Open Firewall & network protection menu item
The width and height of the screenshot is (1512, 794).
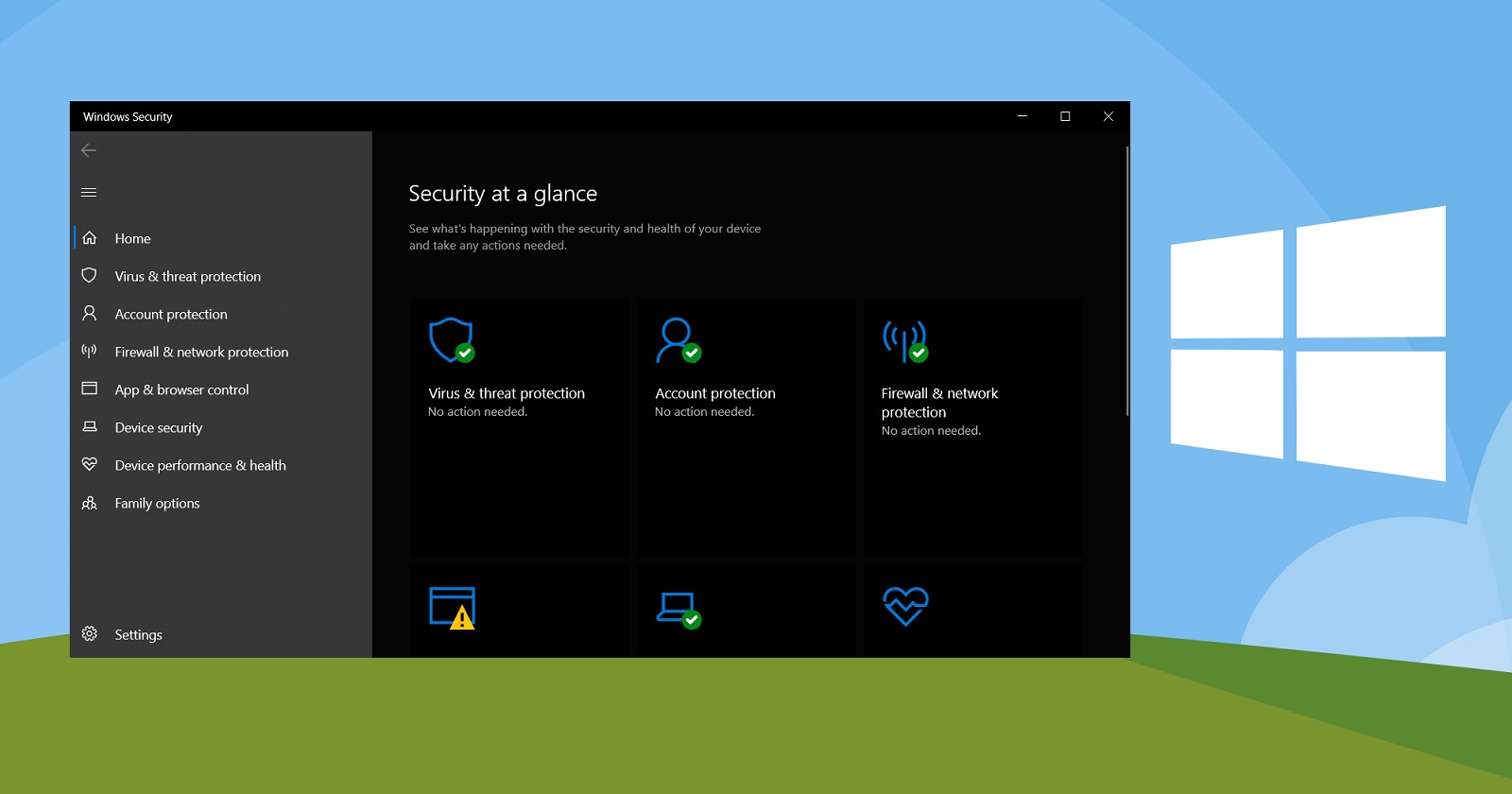(201, 352)
